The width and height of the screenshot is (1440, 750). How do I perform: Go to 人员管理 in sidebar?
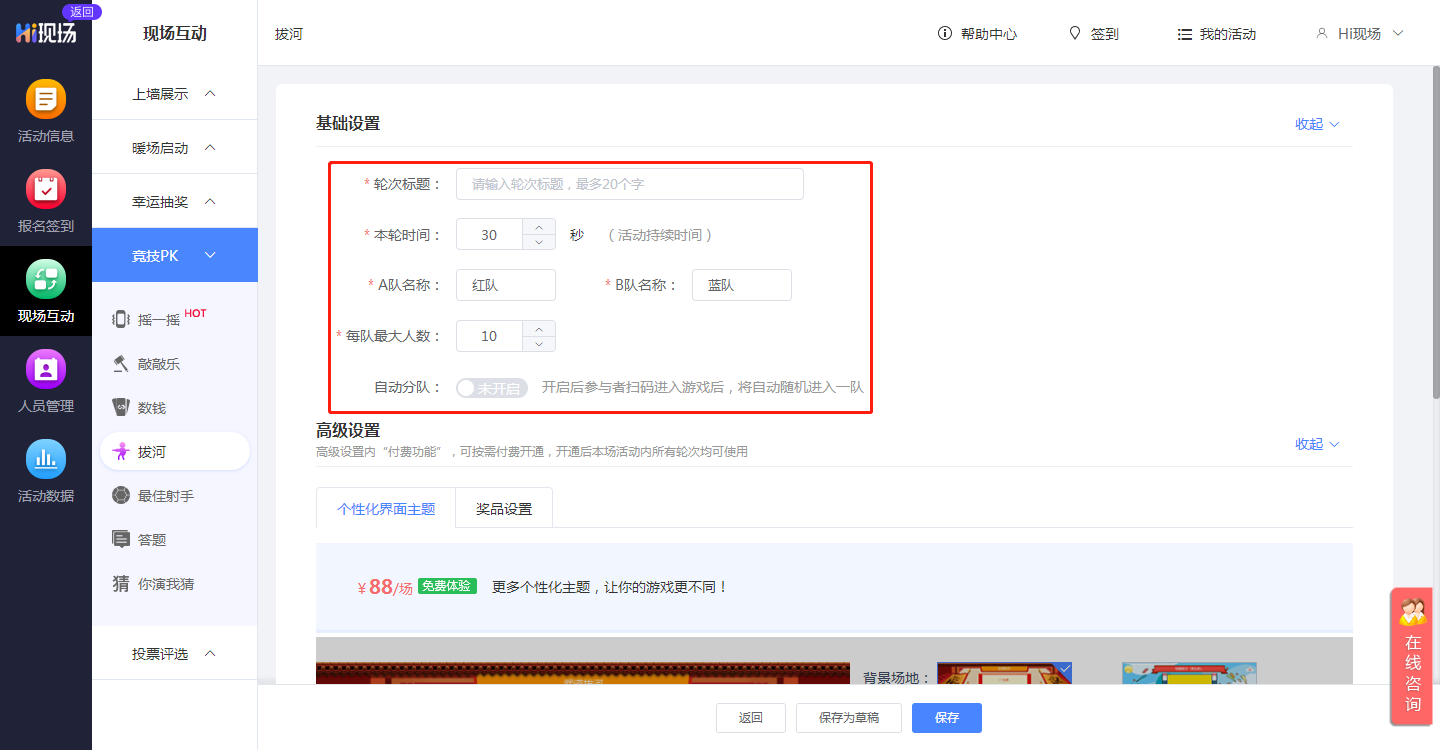[45, 369]
